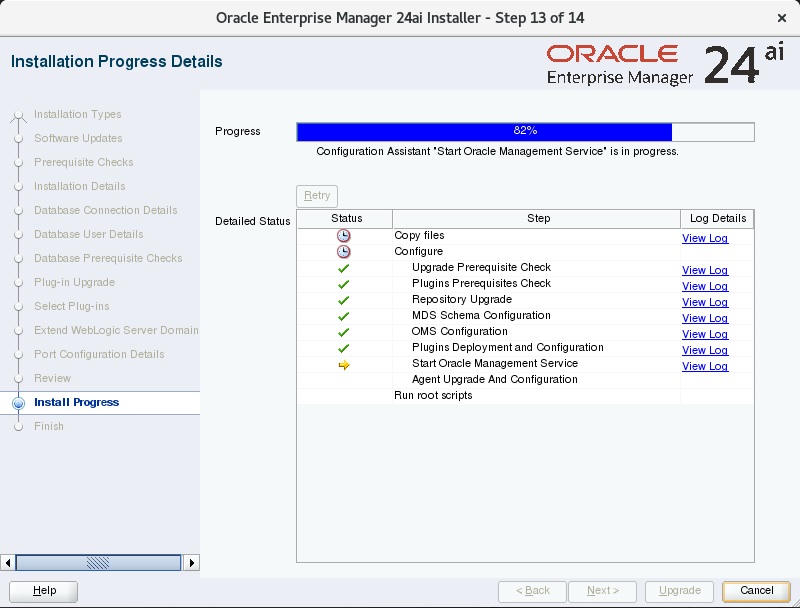Click the right arrow of sidebar scrollbar
This screenshot has width=800, height=608.
click(191, 563)
